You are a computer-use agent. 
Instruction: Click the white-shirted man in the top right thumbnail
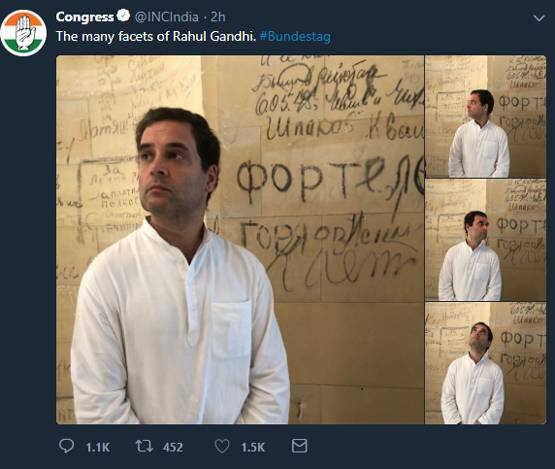[x=479, y=134]
